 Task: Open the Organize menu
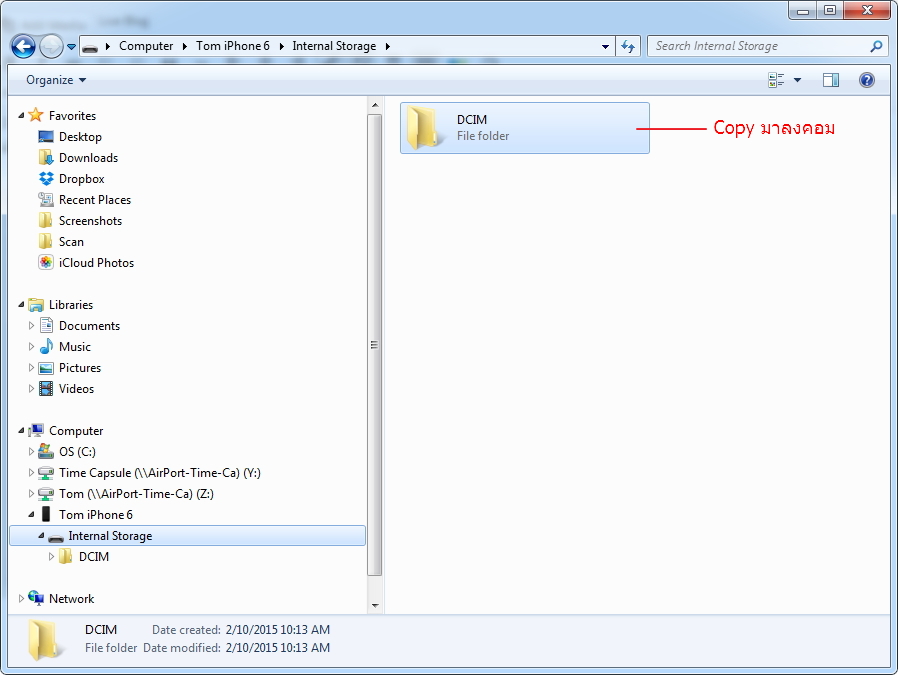56,80
